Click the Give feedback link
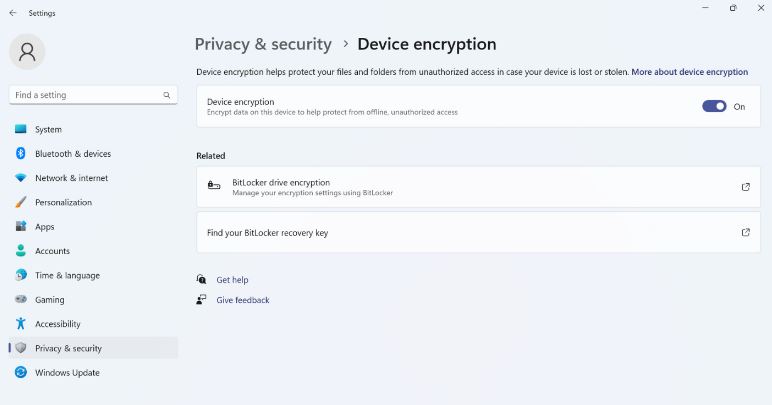This screenshot has height=405, width=772. click(243, 300)
